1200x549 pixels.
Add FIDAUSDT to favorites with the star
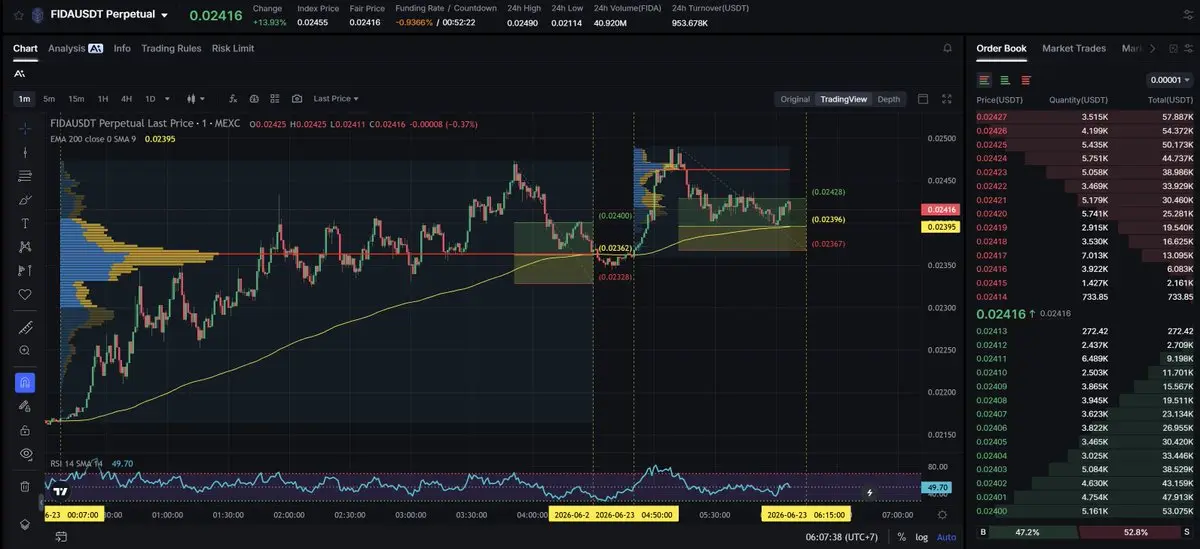(19, 15)
